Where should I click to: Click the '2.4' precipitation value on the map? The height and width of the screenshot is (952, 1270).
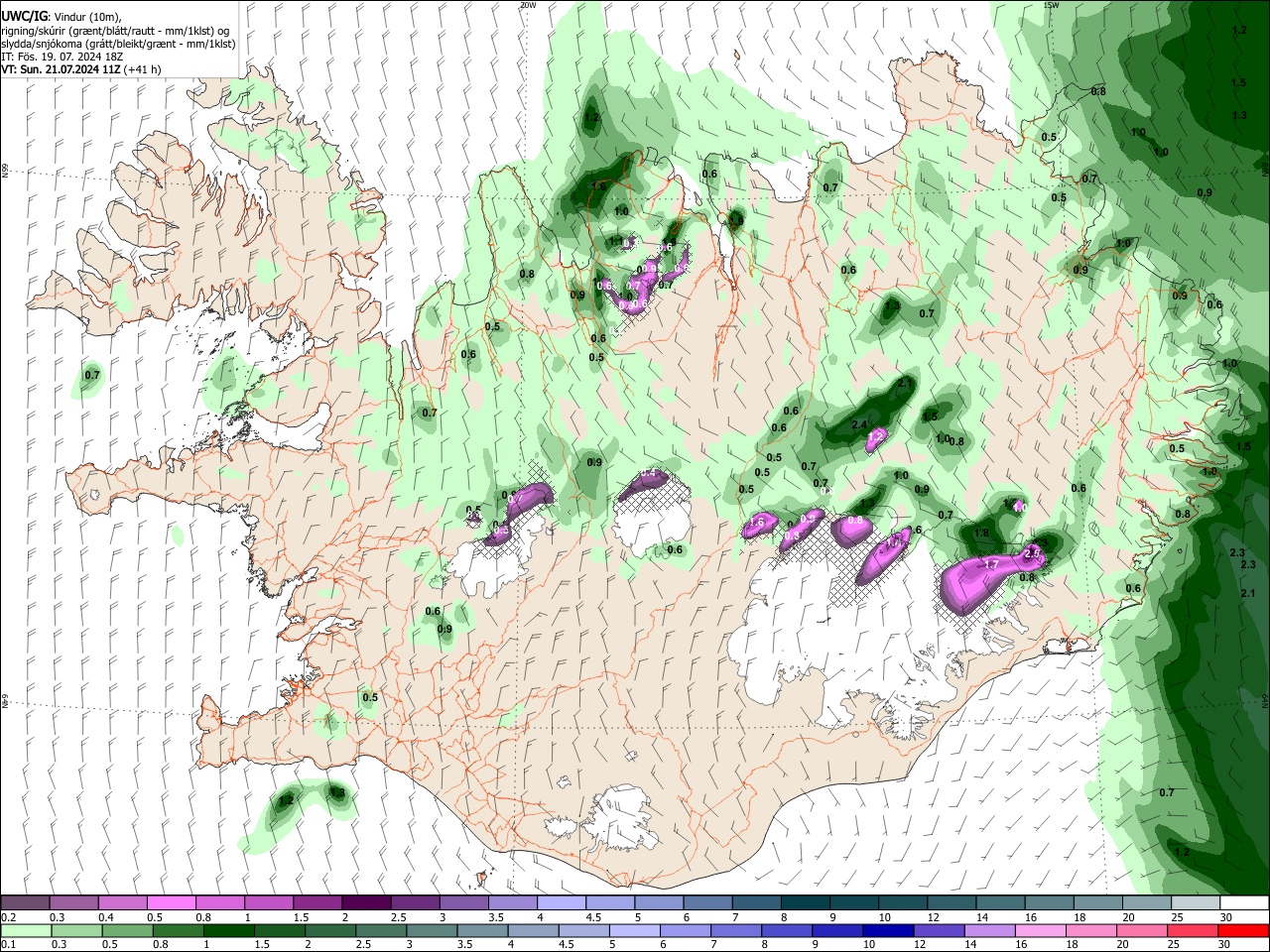coord(860,424)
